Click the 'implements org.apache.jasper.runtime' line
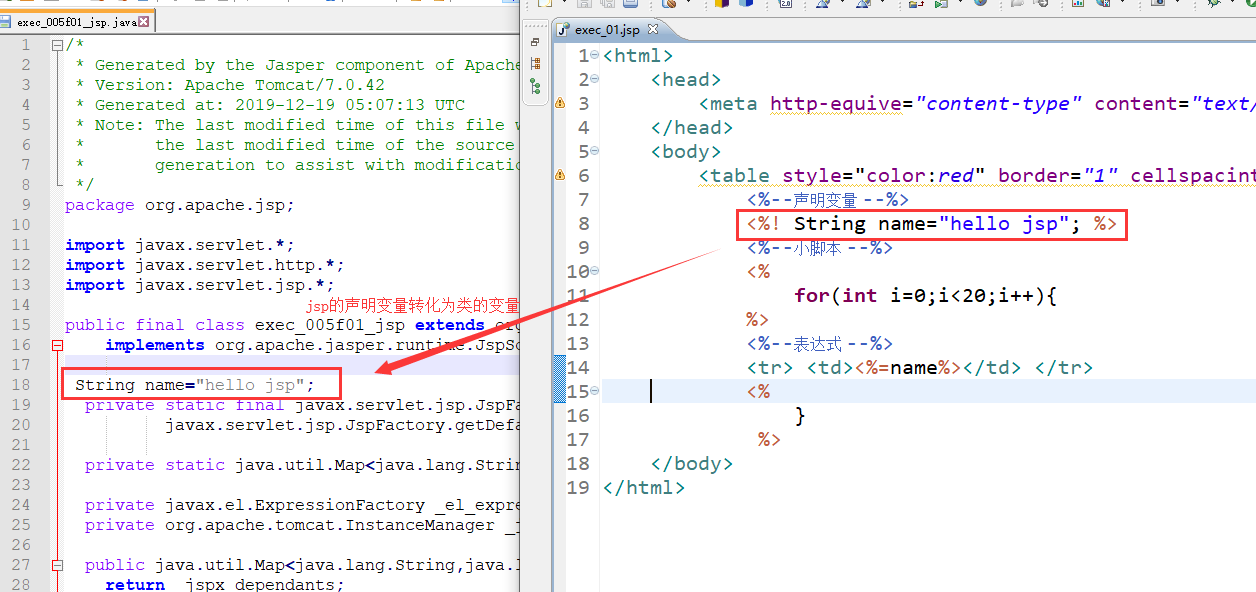Viewport: 1256px width, 592px height. [x=312, y=345]
